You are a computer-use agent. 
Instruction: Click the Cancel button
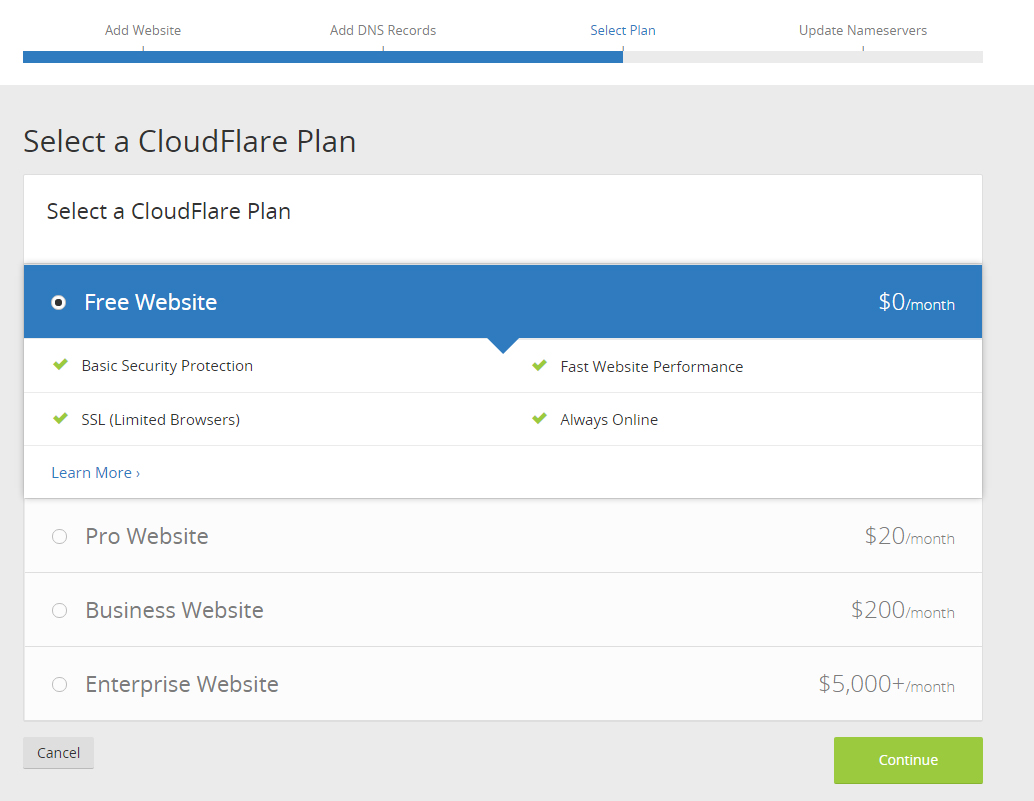57,752
